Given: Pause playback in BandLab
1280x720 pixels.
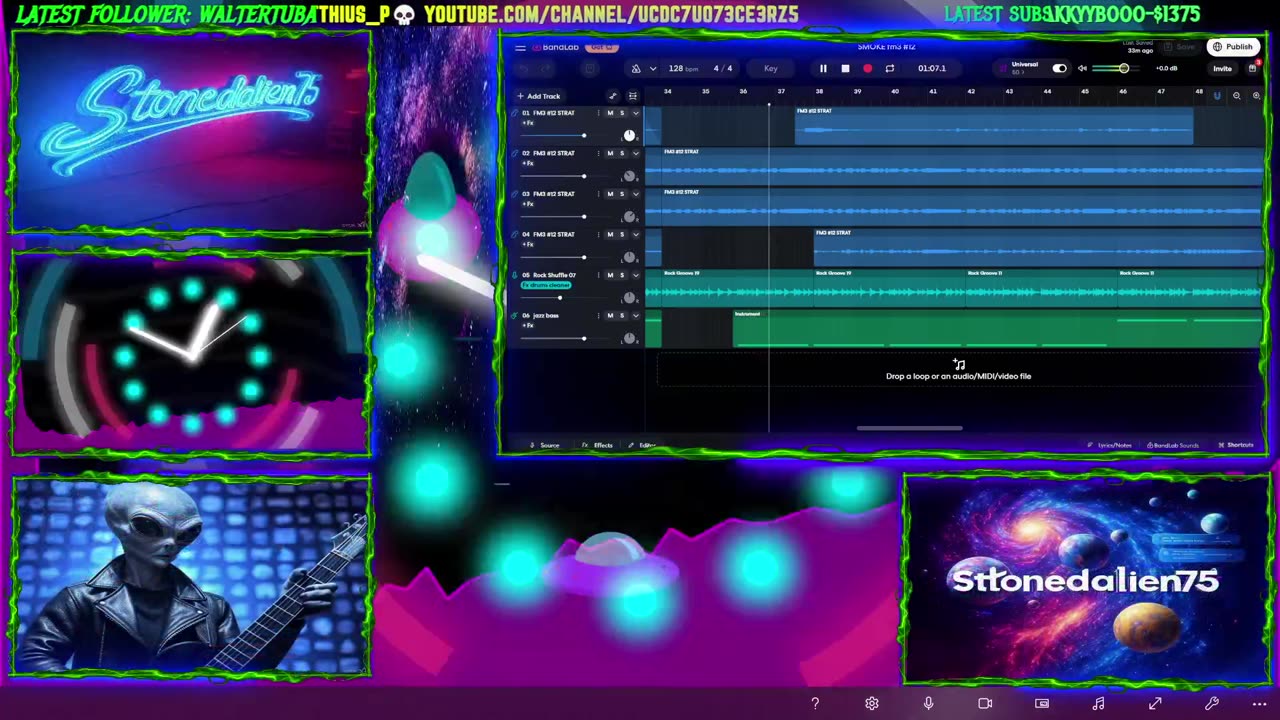Looking at the screenshot, I should tap(823, 68).
